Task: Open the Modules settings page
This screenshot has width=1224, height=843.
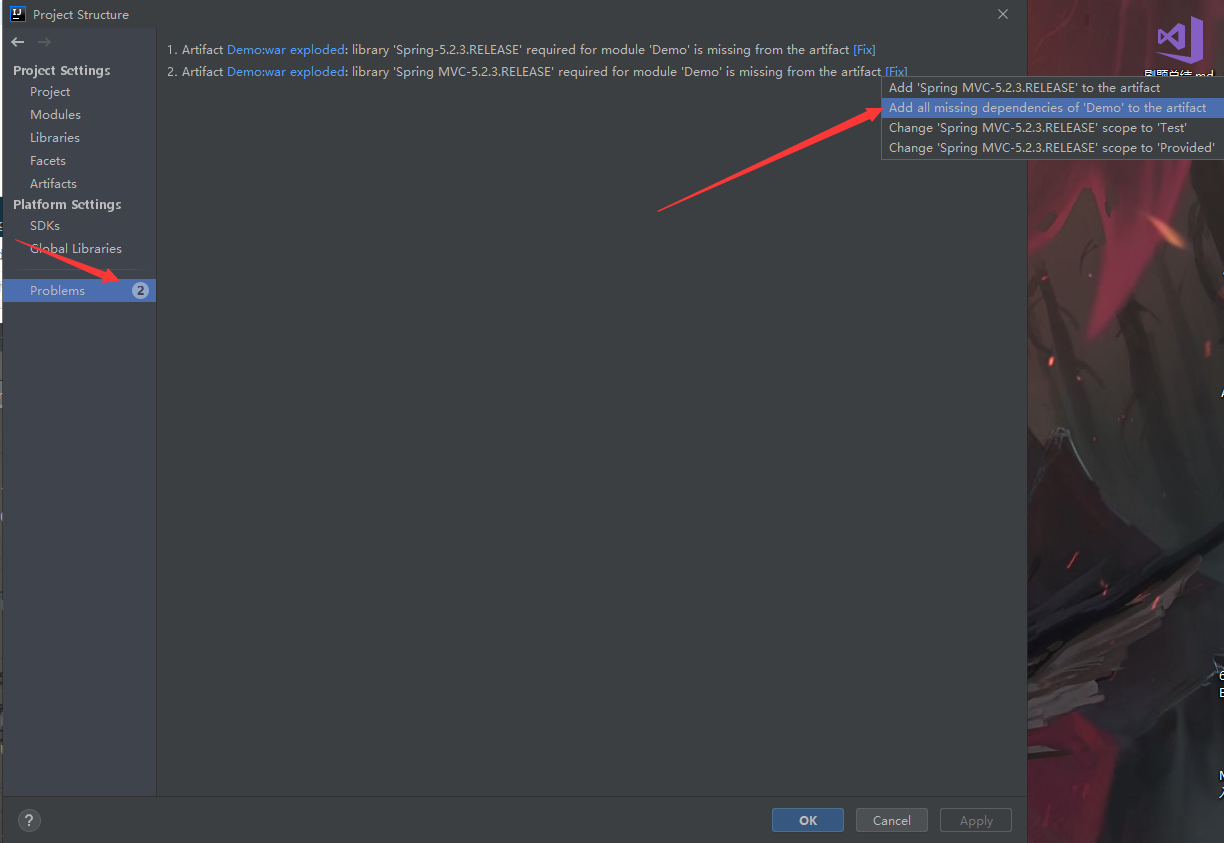Action: [55, 114]
